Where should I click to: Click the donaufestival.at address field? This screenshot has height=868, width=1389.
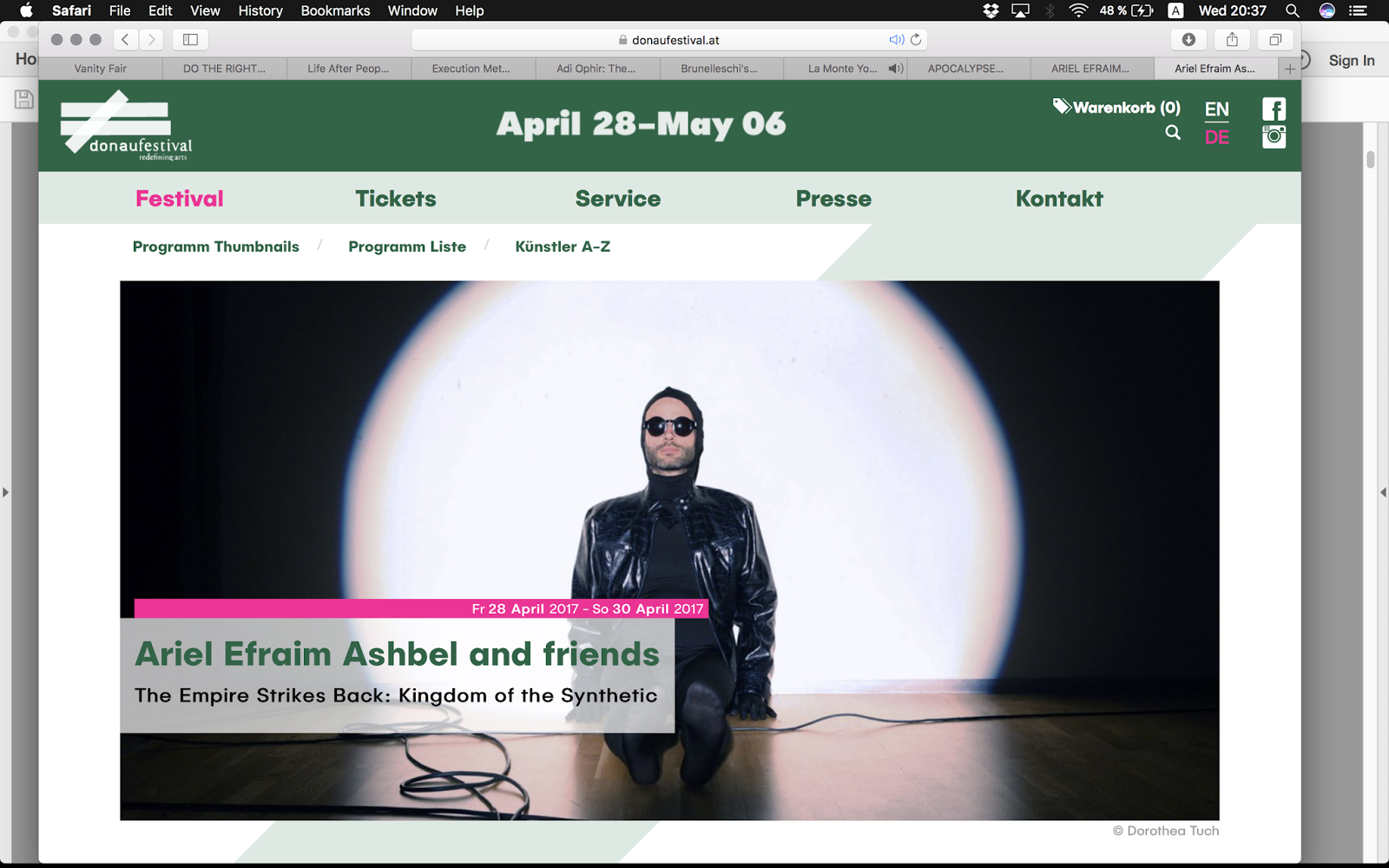point(669,40)
